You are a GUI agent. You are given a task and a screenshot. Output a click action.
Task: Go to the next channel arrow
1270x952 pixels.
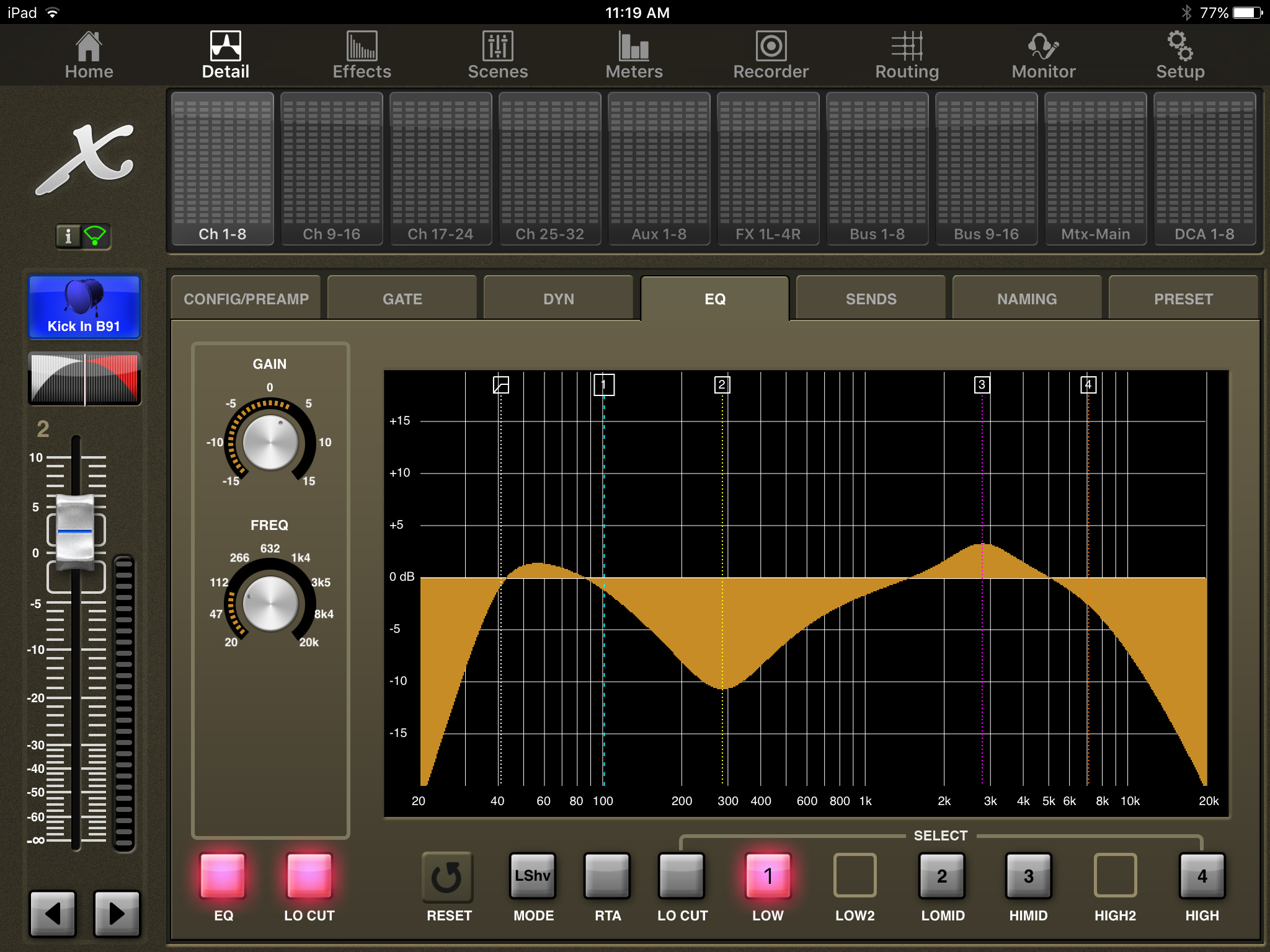point(117,913)
